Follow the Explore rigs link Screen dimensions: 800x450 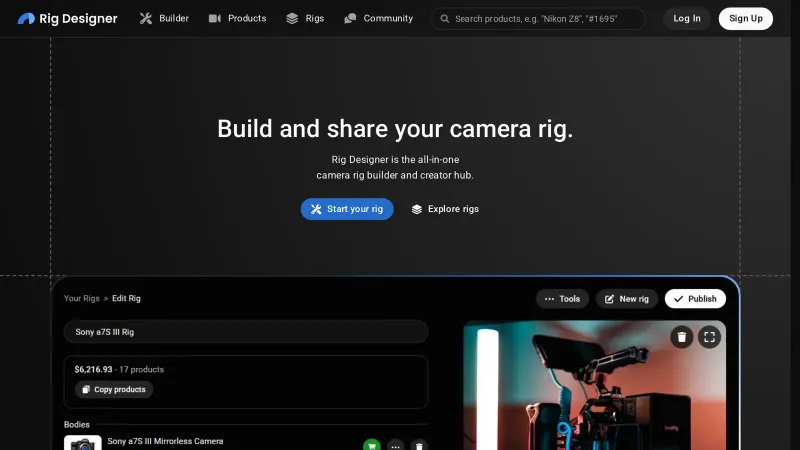[445, 209]
